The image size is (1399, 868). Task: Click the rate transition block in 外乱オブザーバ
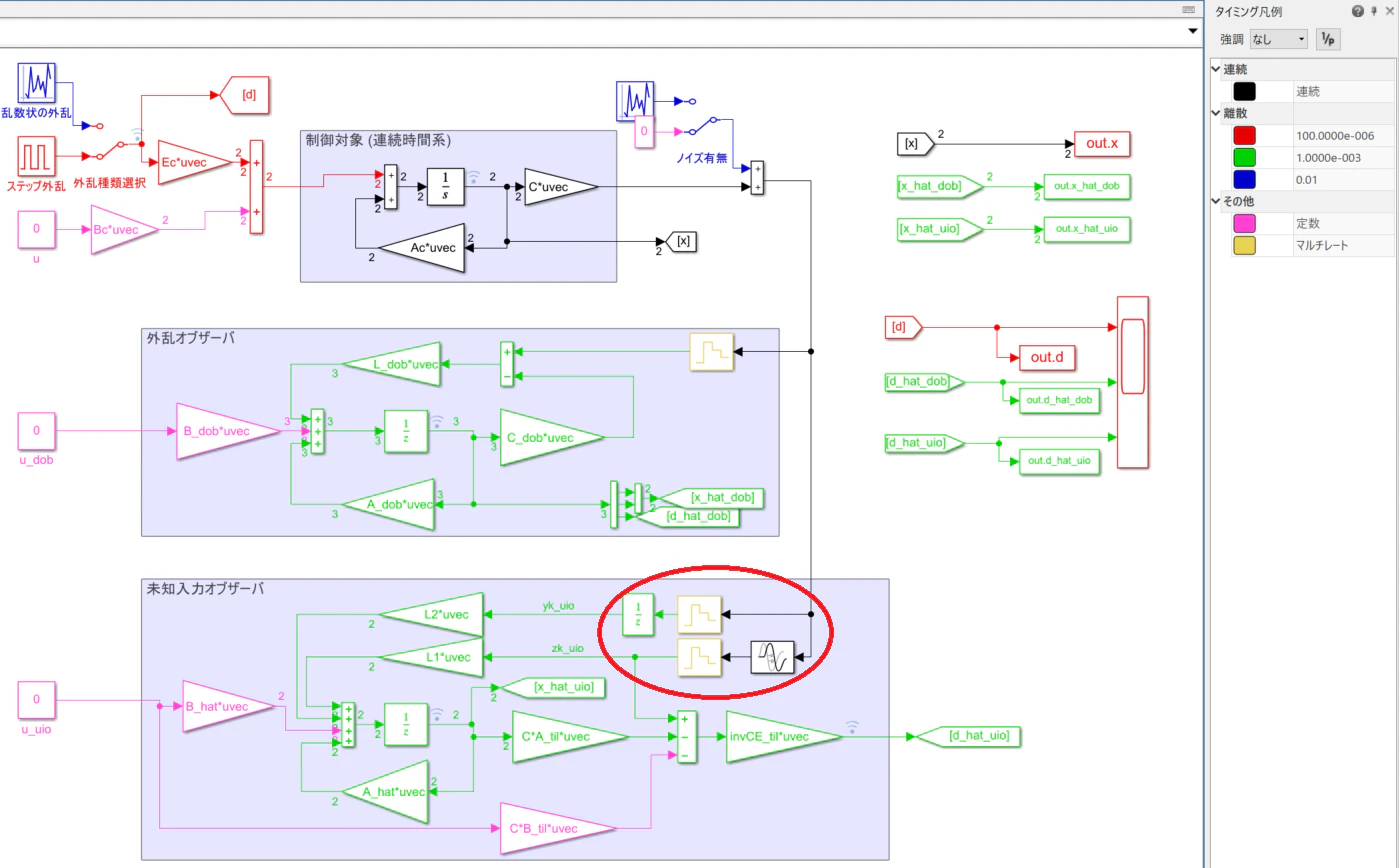click(x=712, y=351)
